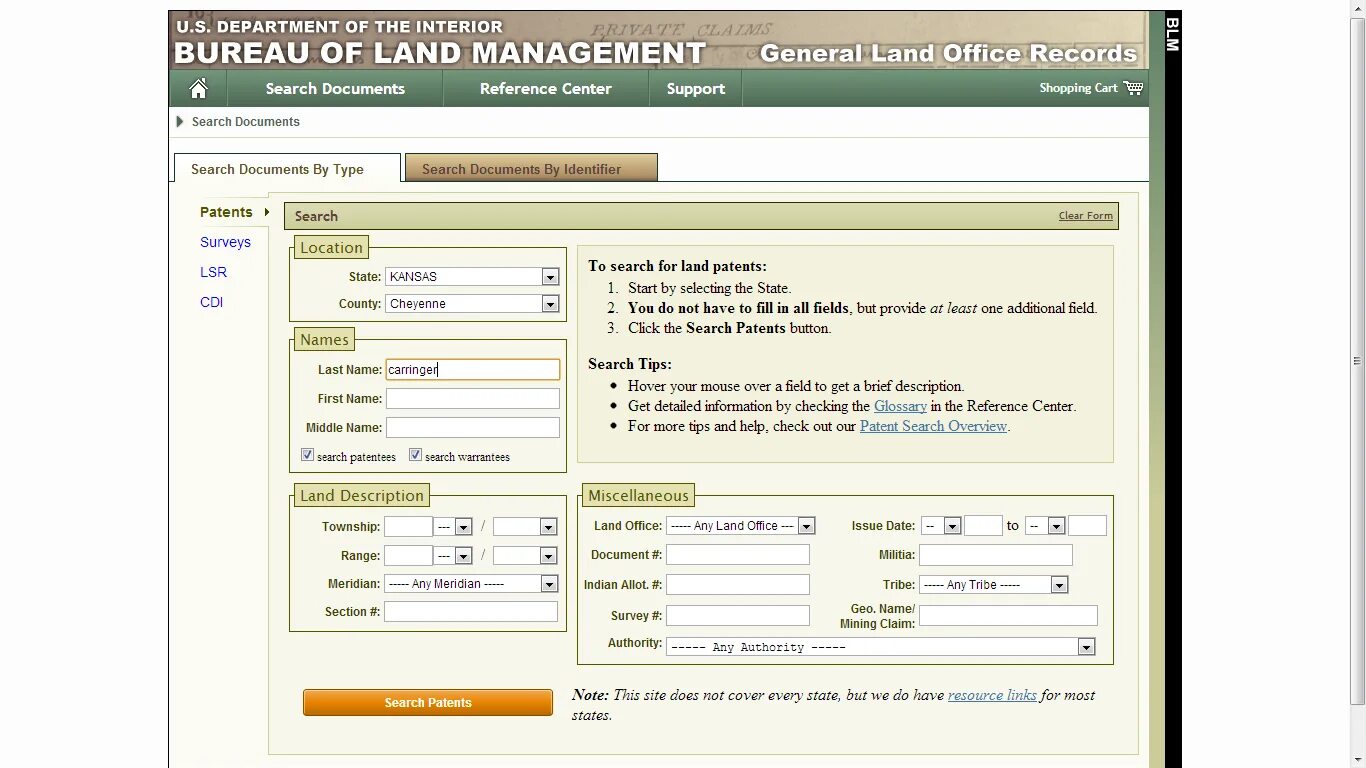
Task: Click the Militia input field
Action: coord(996,555)
